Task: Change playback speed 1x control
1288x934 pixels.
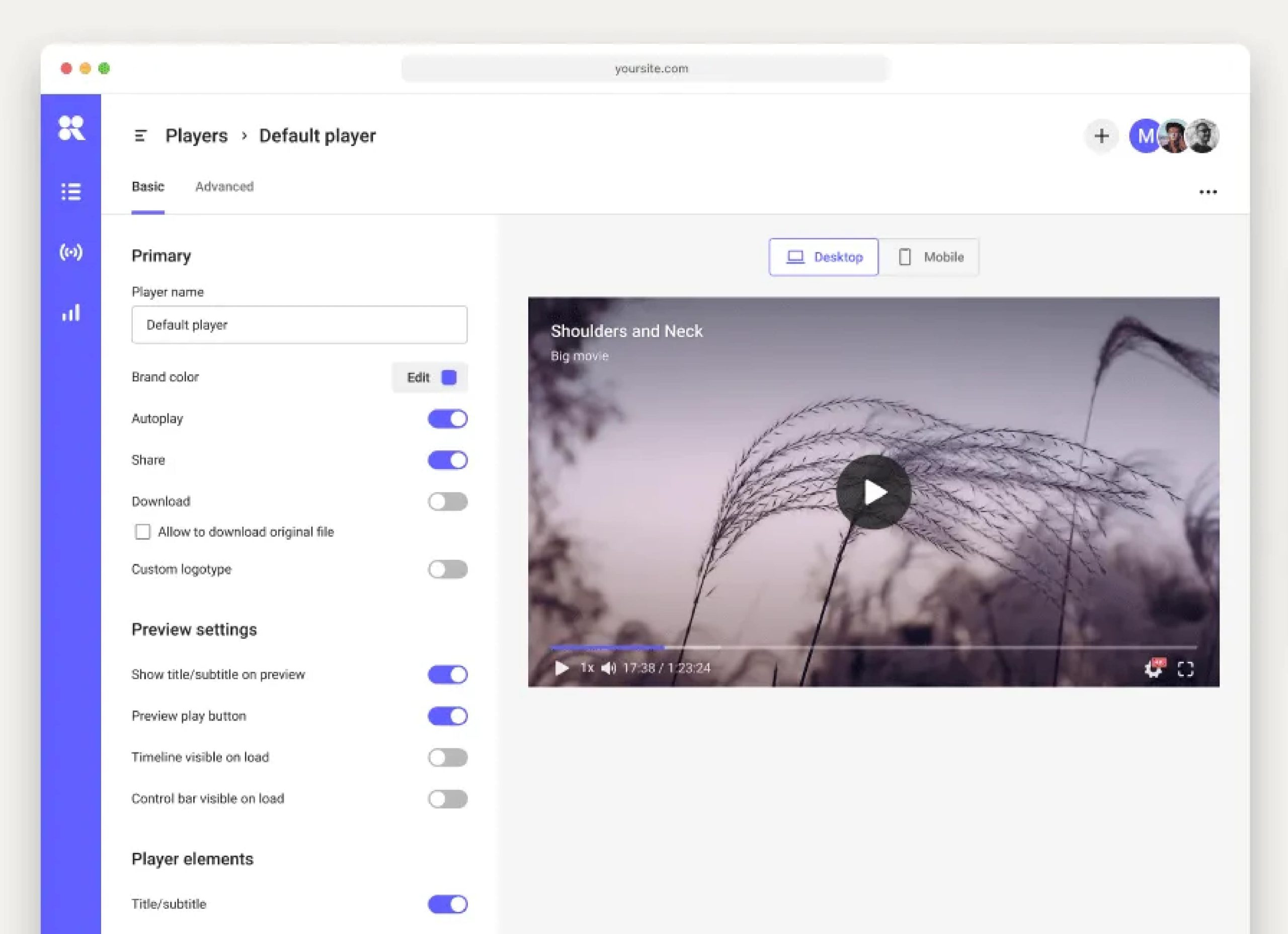Action: (587, 668)
